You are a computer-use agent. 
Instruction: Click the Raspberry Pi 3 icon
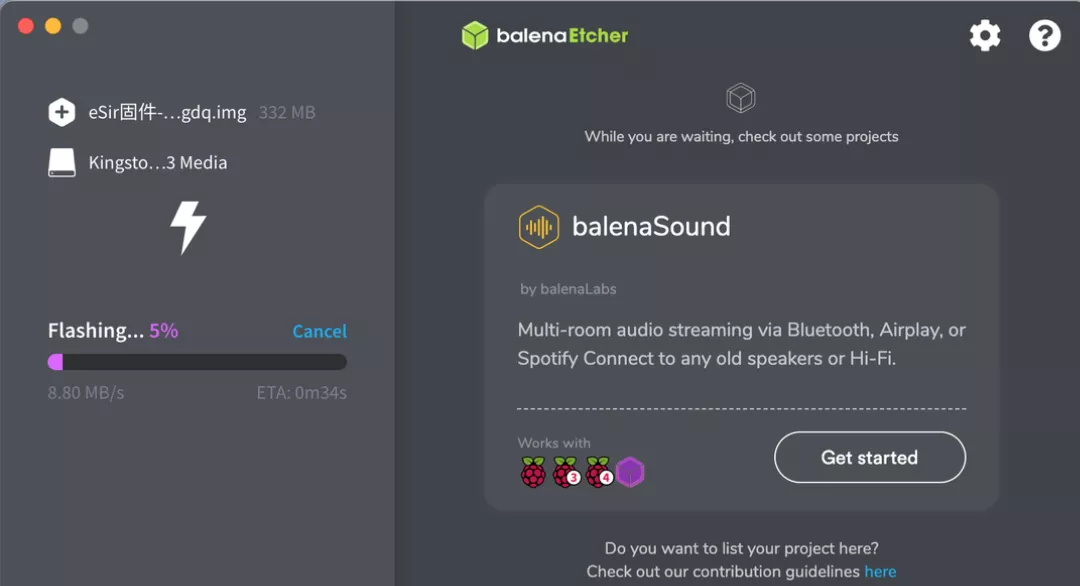[x=566, y=472]
